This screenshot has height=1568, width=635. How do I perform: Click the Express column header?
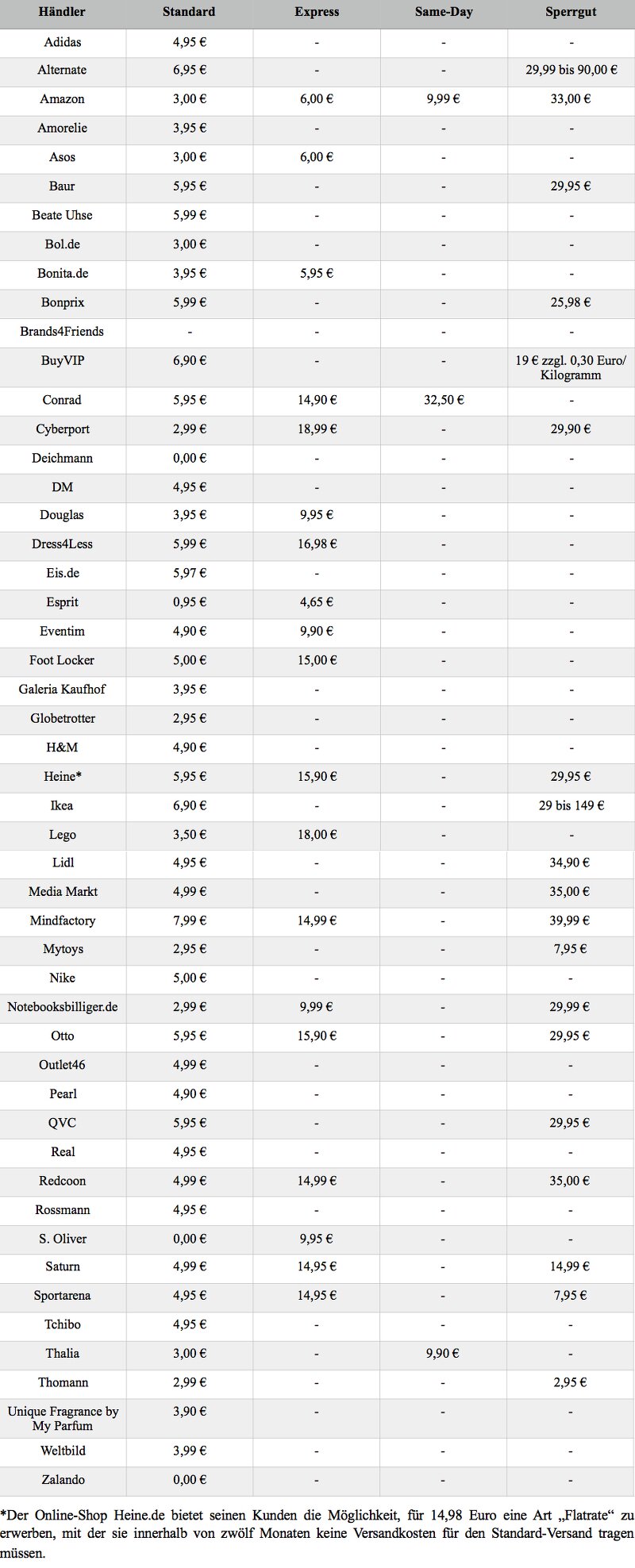point(316,12)
